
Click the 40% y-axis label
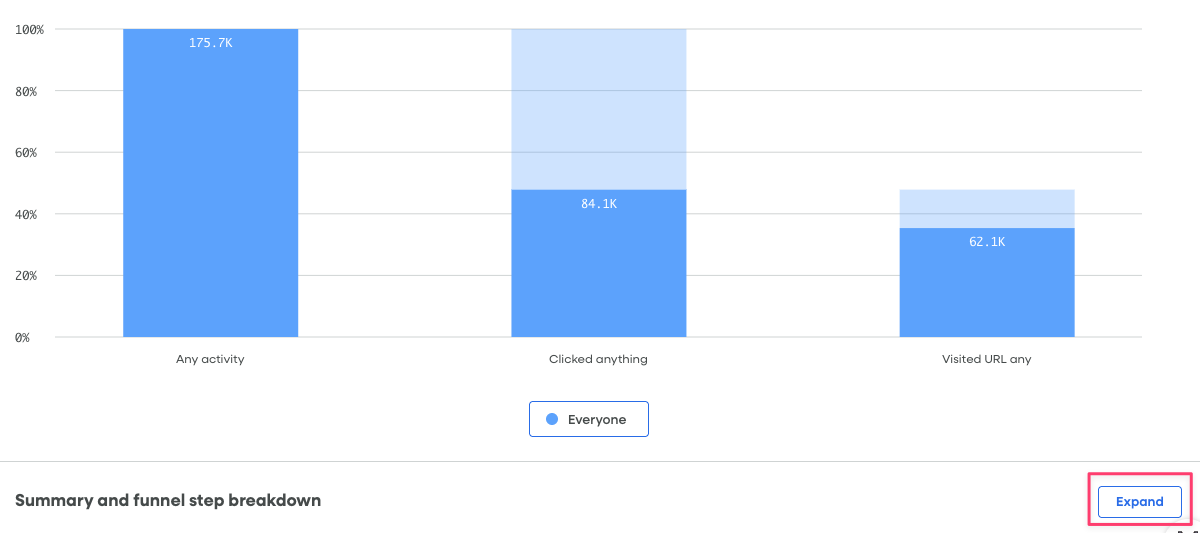click(26, 214)
